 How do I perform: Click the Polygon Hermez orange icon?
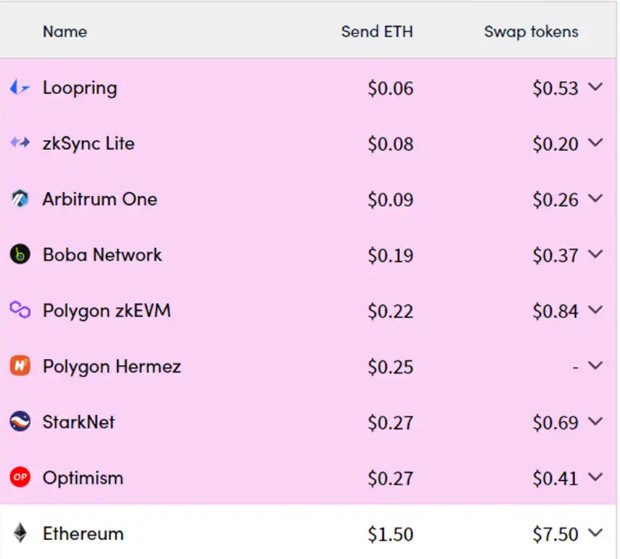[20, 366]
